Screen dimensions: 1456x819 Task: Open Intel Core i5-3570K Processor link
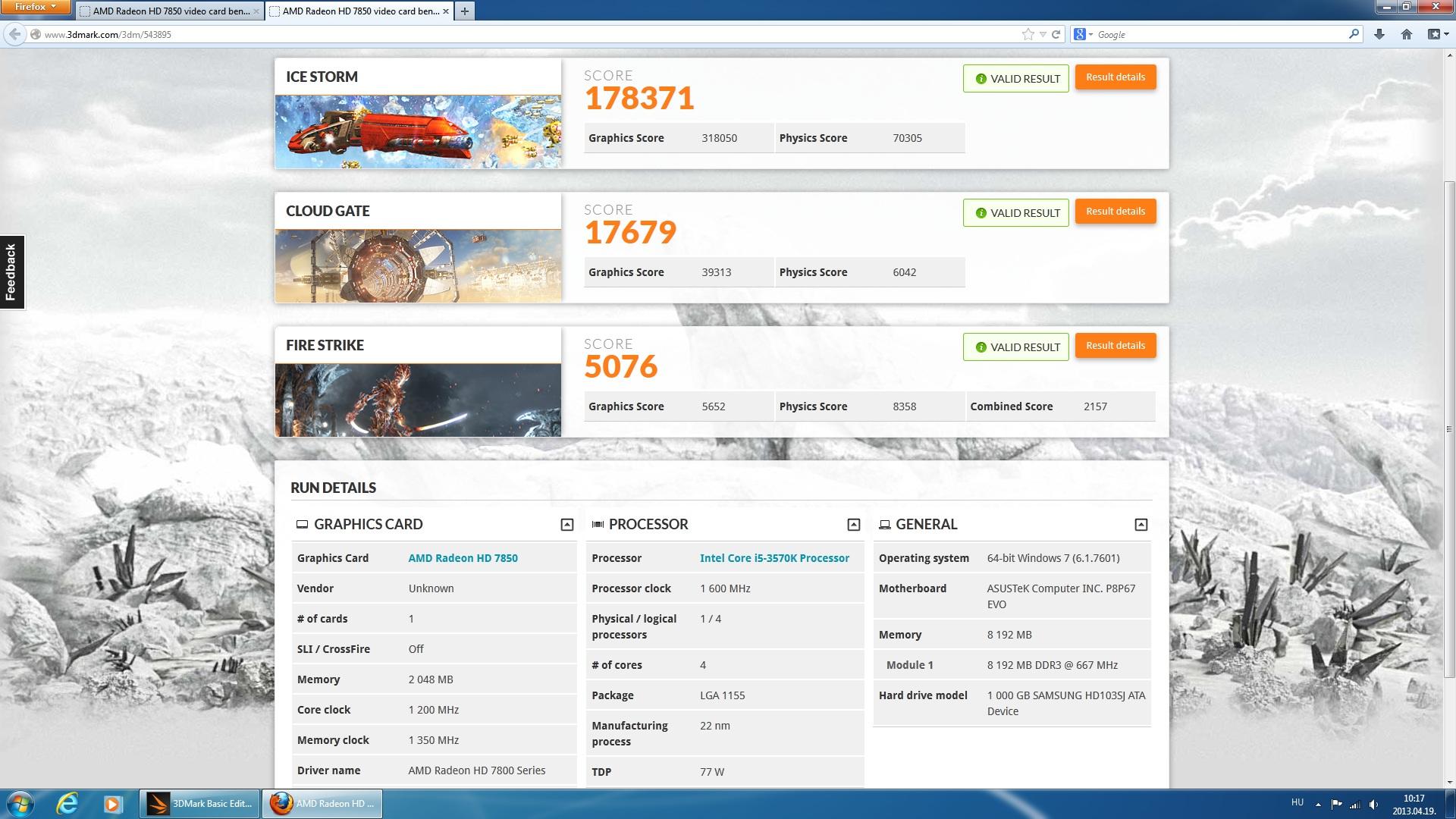click(774, 558)
